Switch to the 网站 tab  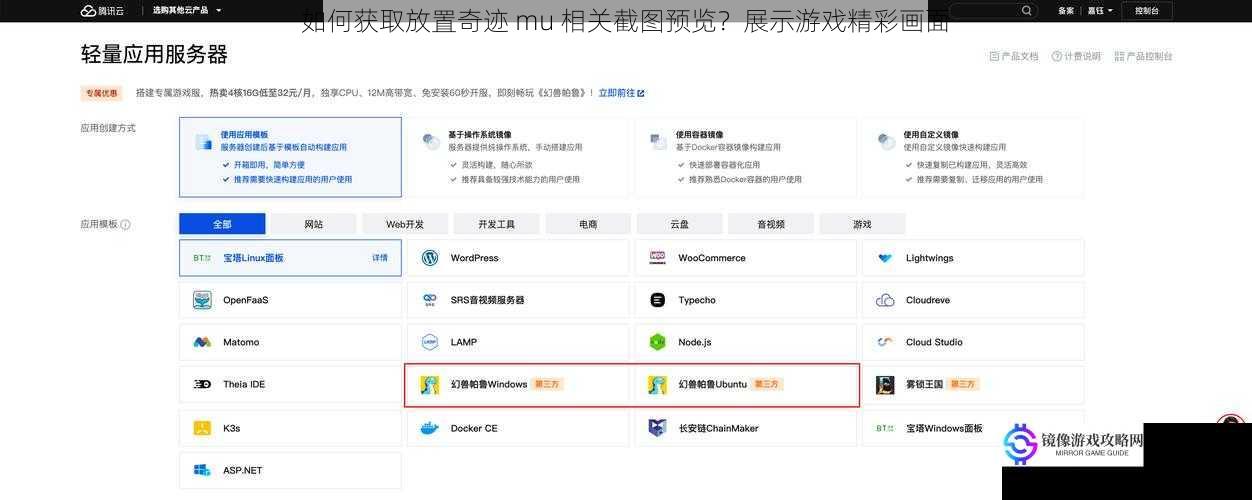pyautogui.click(x=313, y=224)
